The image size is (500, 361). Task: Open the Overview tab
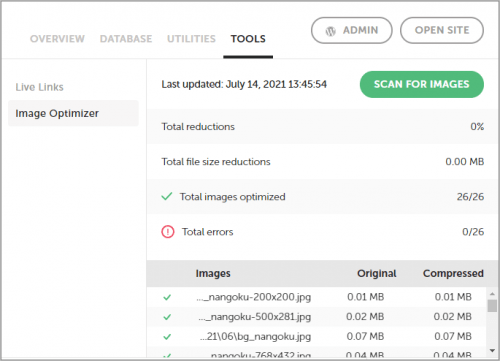coord(57,39)
